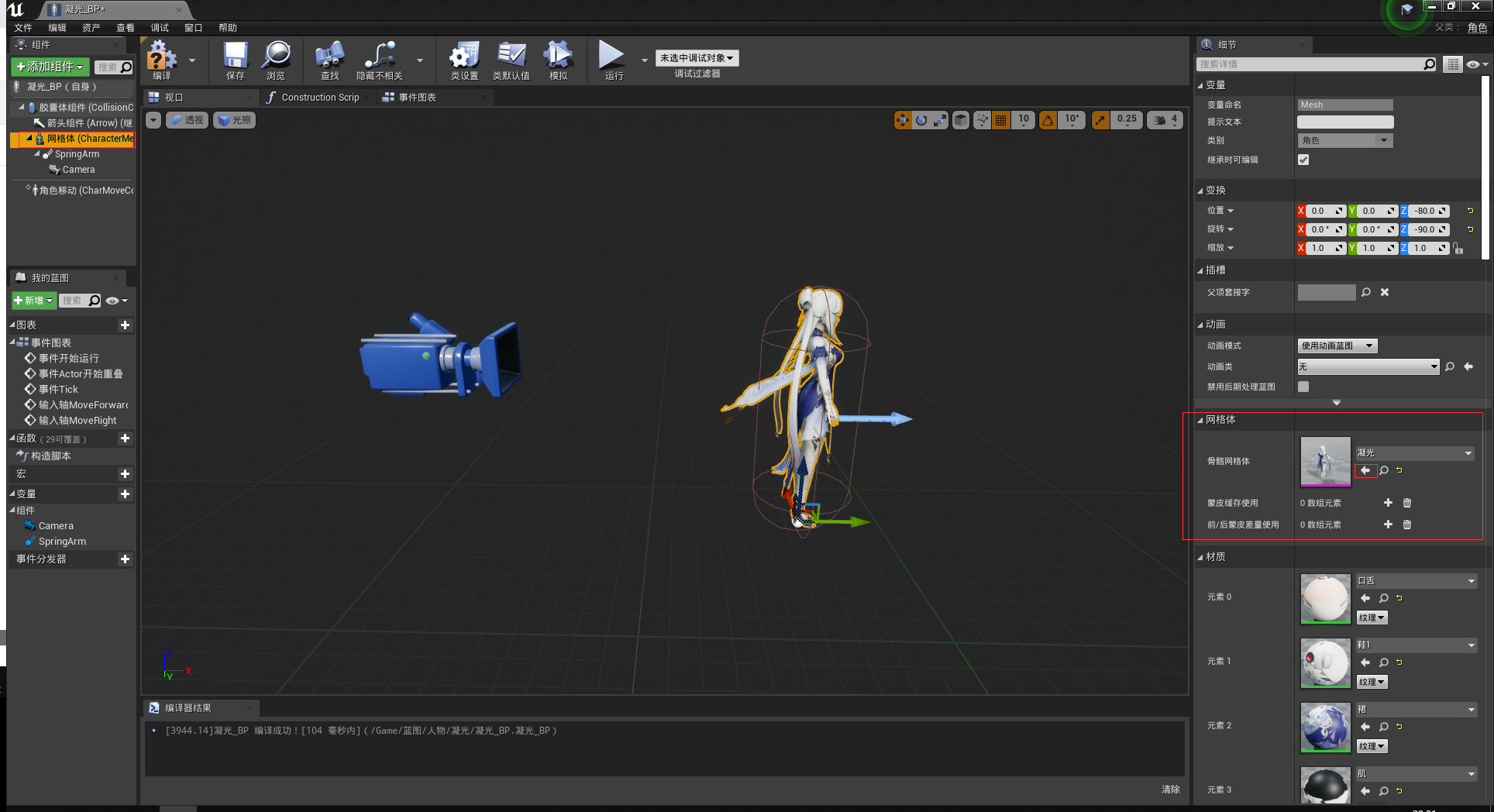The width and height of the screenshot is (1494, 812).
Task: Toggle 继承时可编辑 checkbox
Action: coord(1303,160)
